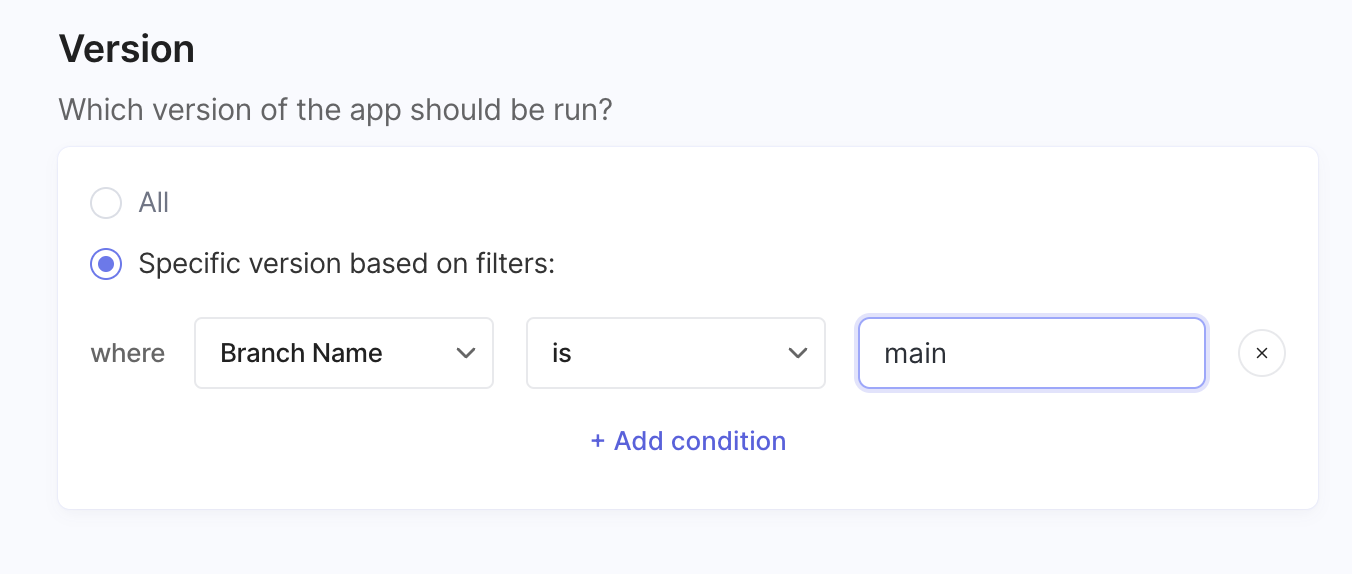Select the "All" radio button
The image size is (1352, 574).
click(x=106, y=203)
